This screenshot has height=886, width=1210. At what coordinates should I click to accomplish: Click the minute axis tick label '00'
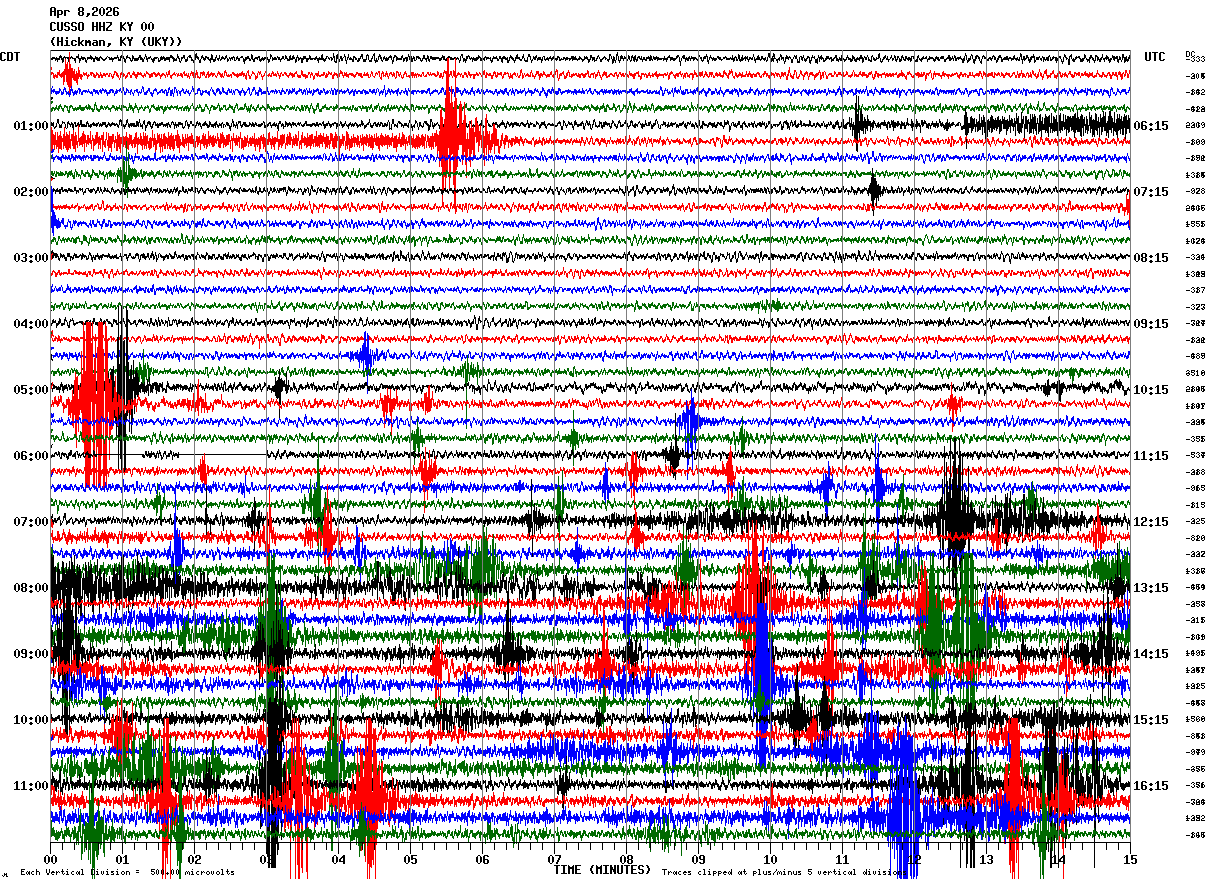coord(51,860)
